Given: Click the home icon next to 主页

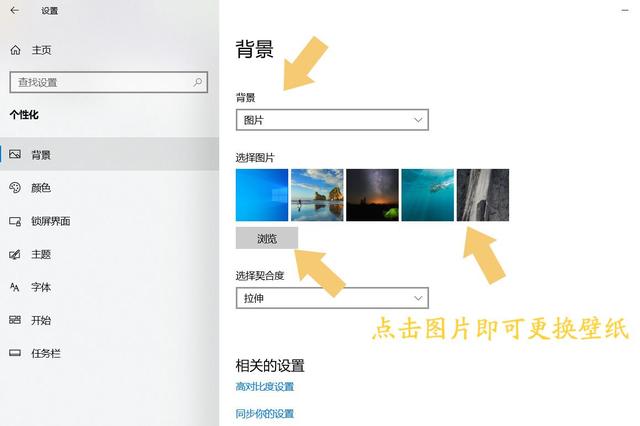Looking at the screenshot, I should point(16,50).
